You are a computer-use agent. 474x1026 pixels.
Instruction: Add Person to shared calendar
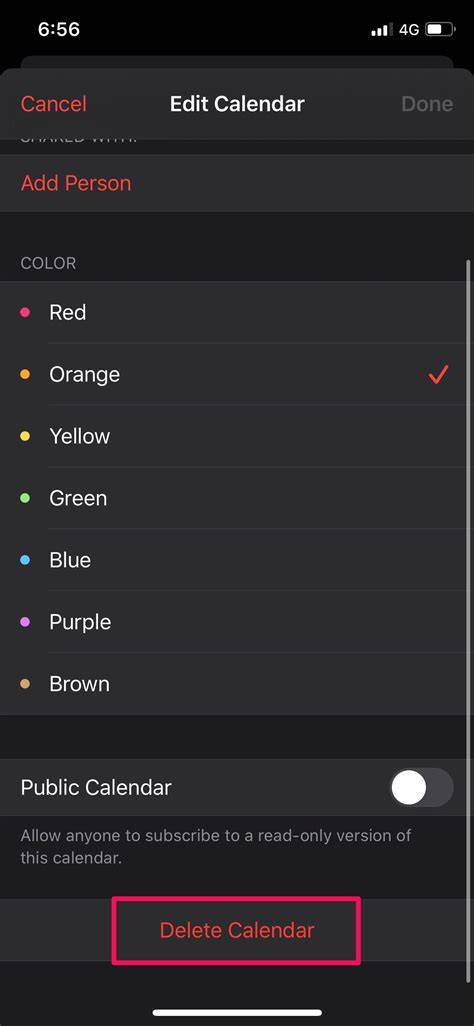(76, 183)
